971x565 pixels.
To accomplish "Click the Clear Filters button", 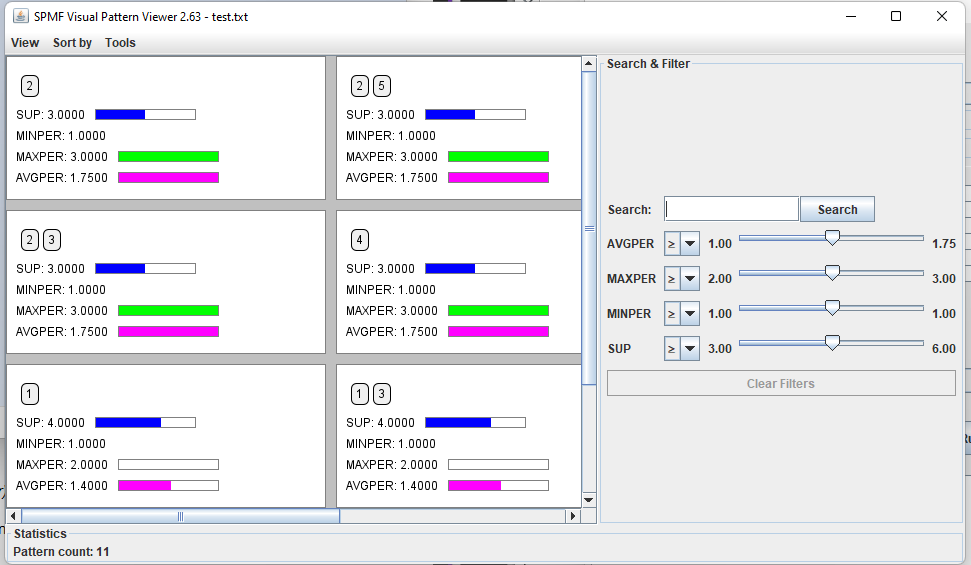I will pyautogui.click(x=780, y=384).
